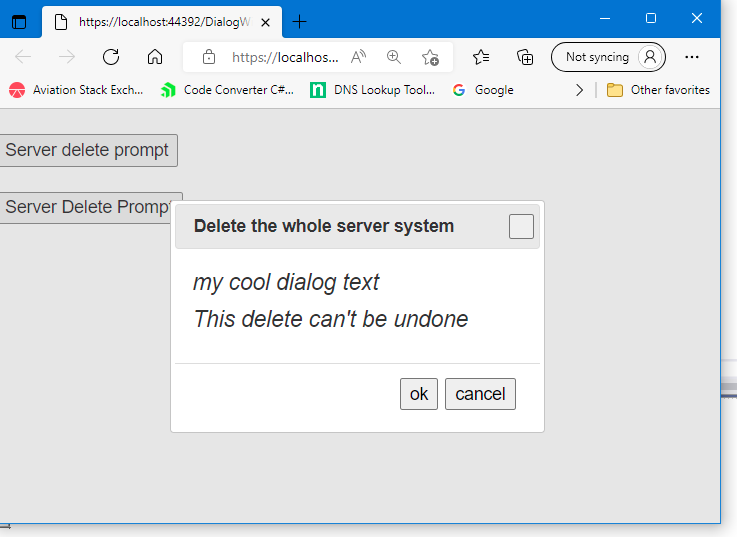Refresh the current page
This screenshot has height=537, width=737.
(111, 57)
